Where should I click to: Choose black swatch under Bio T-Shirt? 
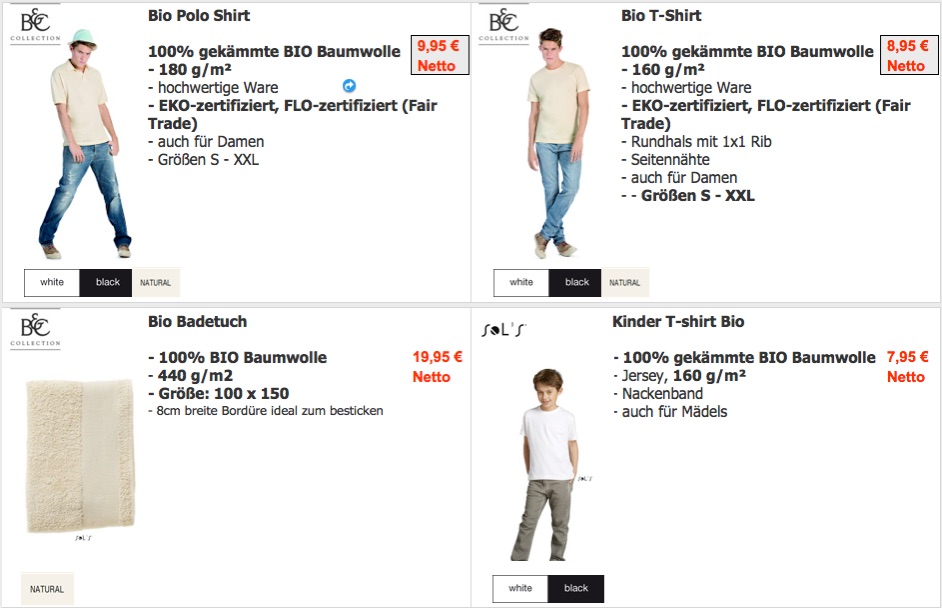tap(576, 282)
